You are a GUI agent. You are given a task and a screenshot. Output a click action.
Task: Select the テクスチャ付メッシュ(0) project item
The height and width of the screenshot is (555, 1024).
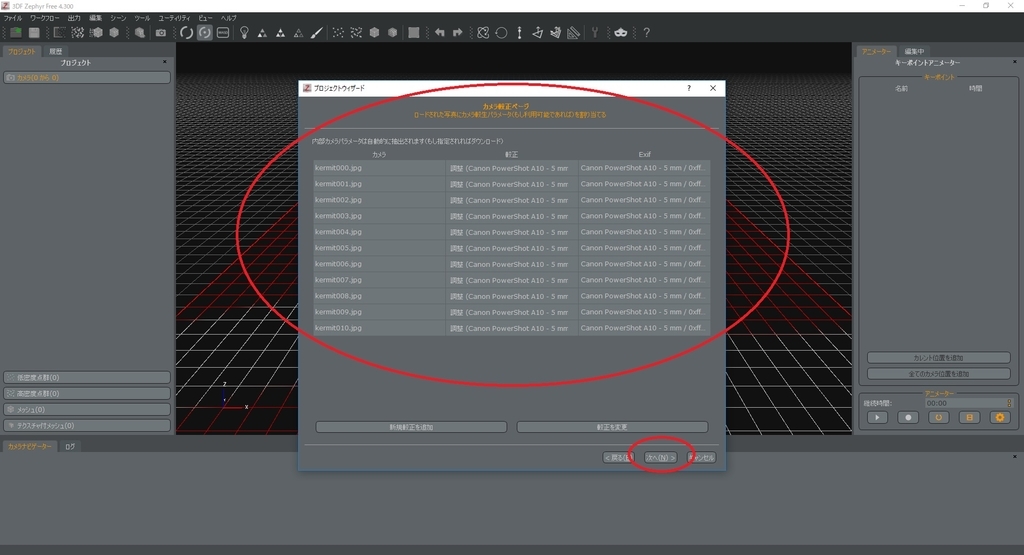pos(87,426)
